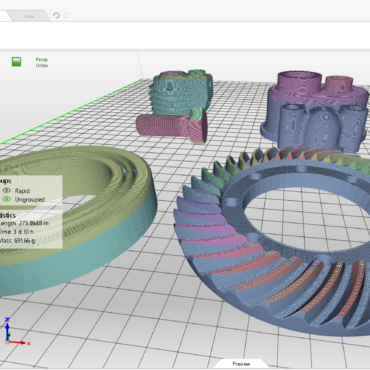
Task: Select the Ortho projection view
Action: (42, 65)
